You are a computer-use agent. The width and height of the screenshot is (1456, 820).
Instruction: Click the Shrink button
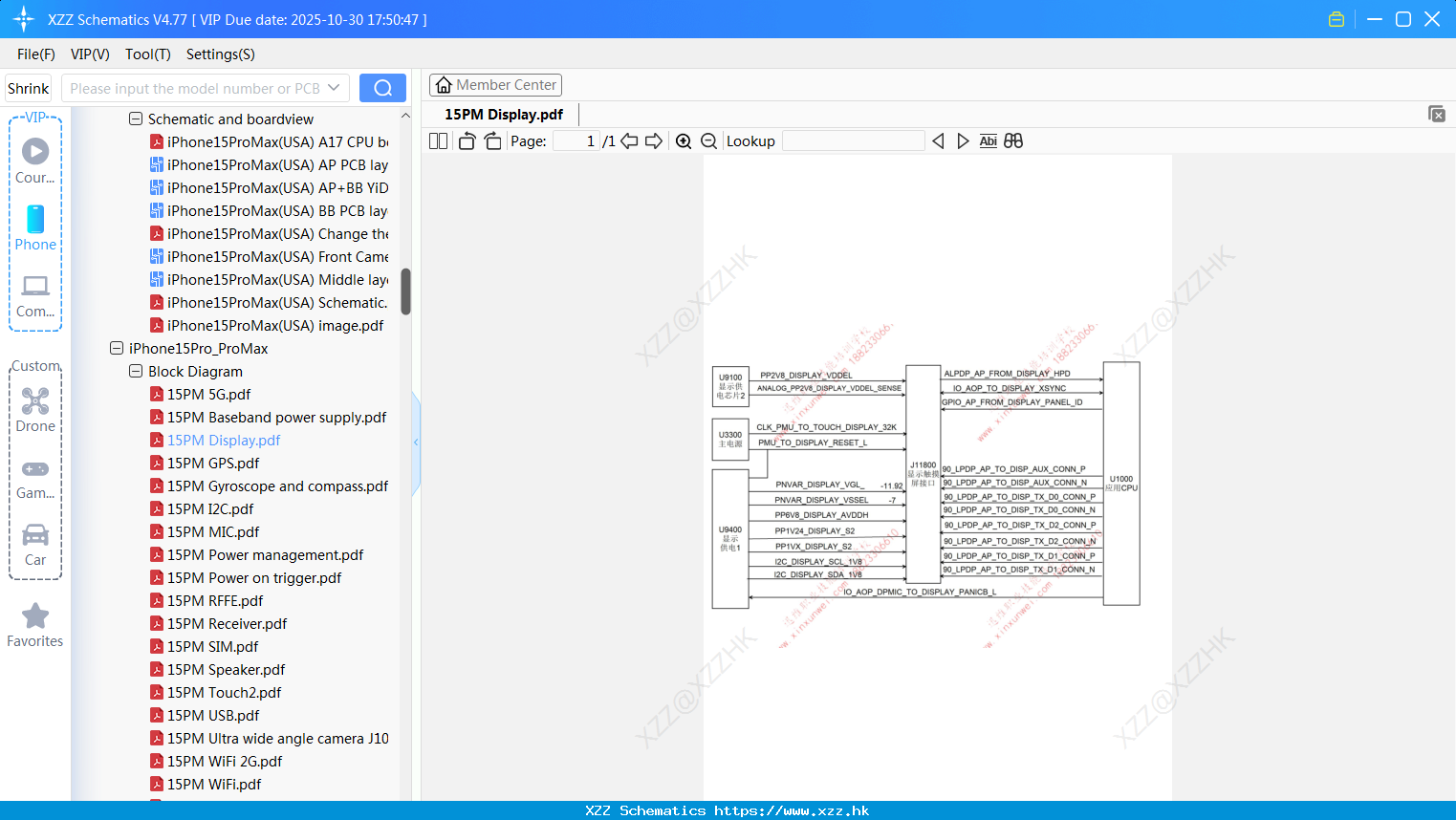click(28, 88)
